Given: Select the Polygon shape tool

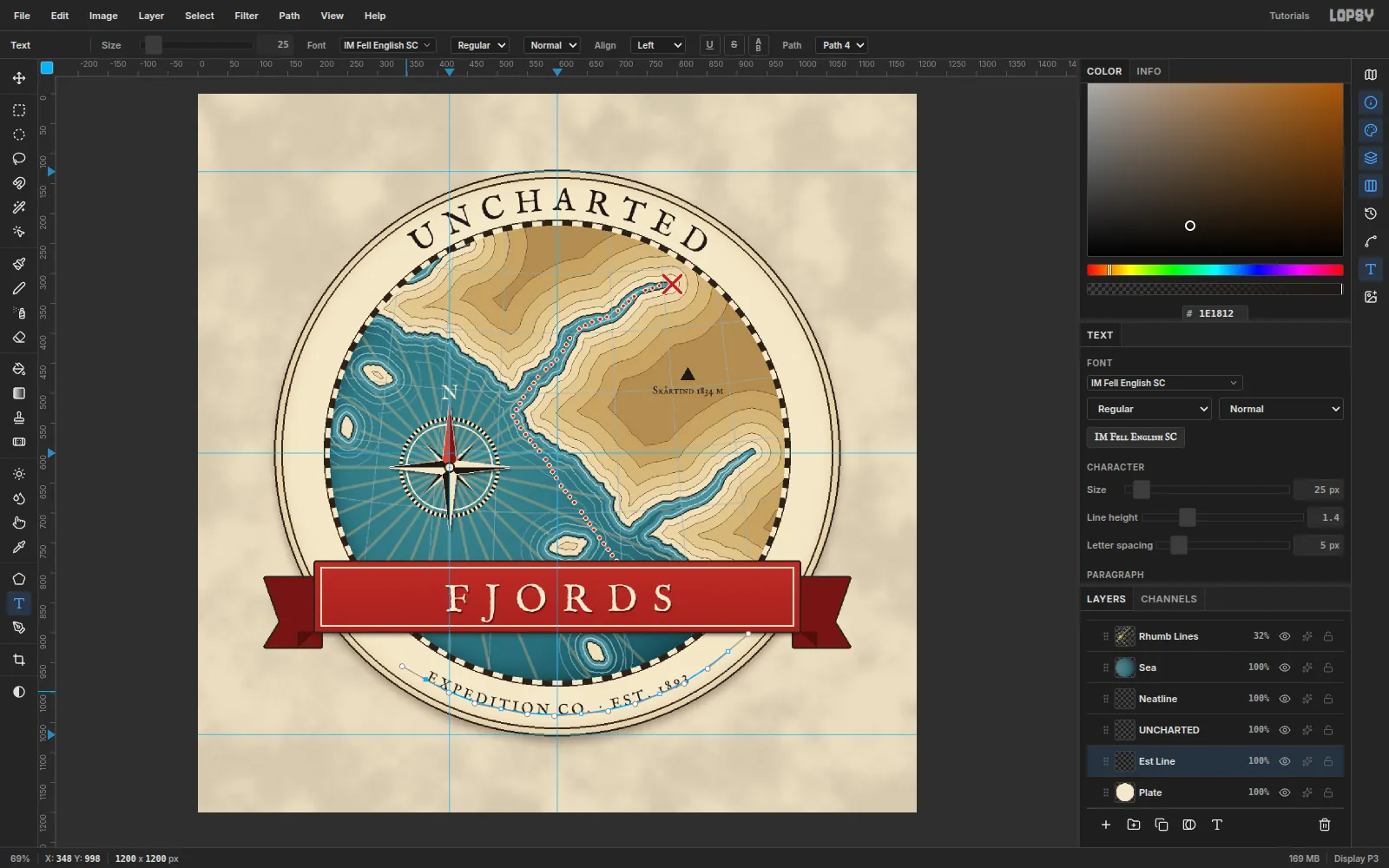Looking at the screenshot, I should (19, 579).
